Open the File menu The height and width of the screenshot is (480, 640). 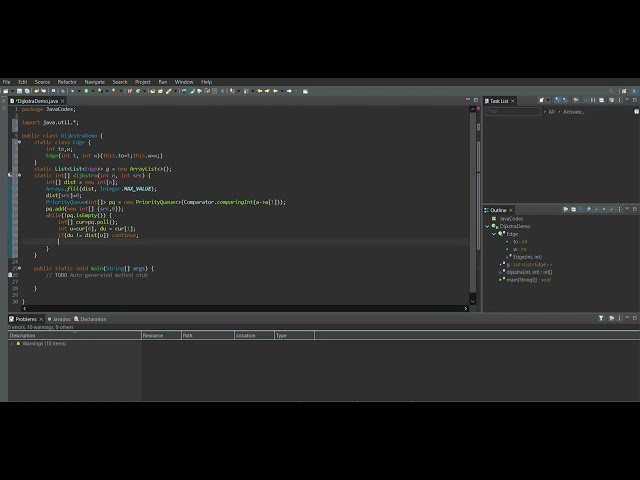[6, 82]
